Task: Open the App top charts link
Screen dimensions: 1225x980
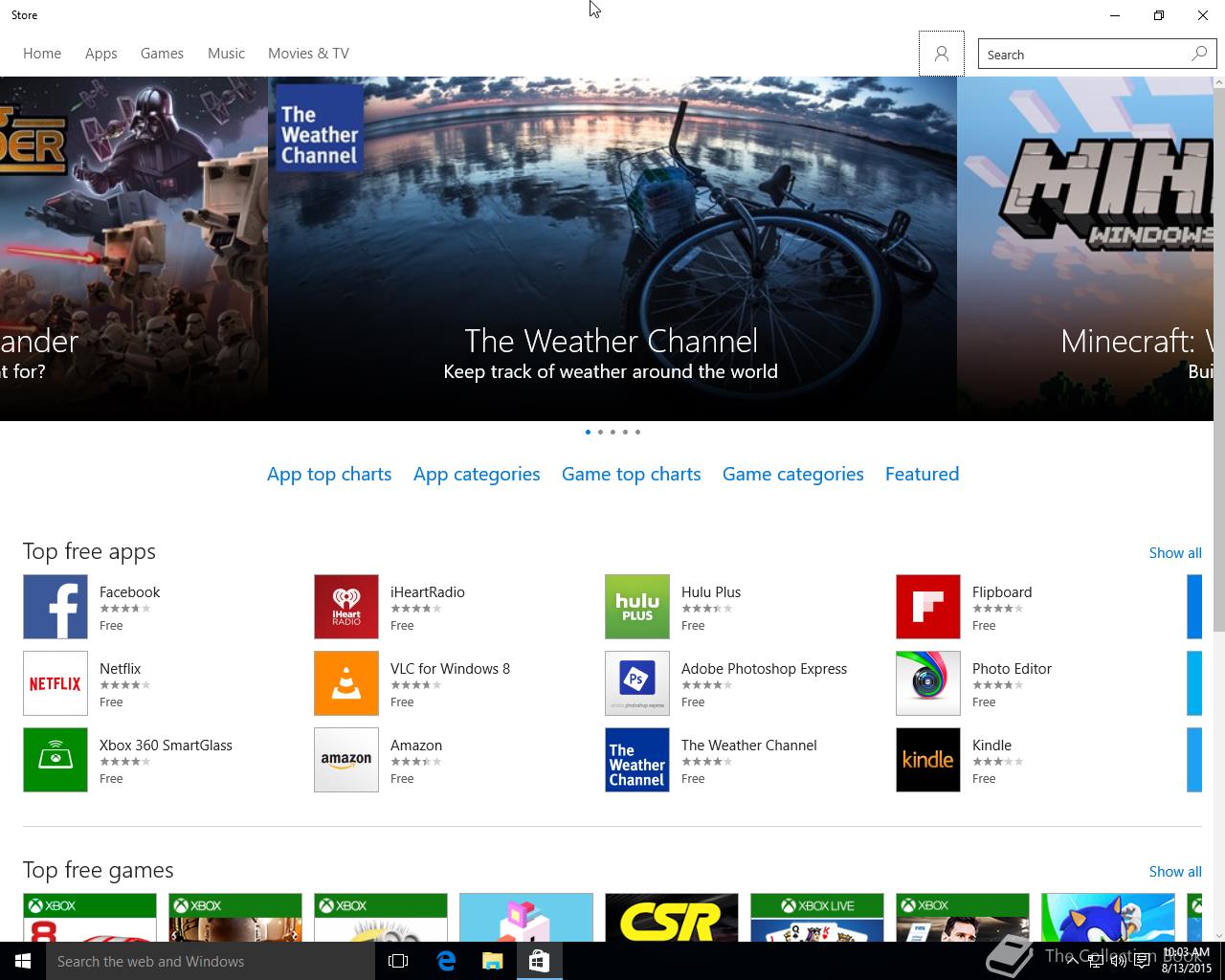Action: point(329,474)
